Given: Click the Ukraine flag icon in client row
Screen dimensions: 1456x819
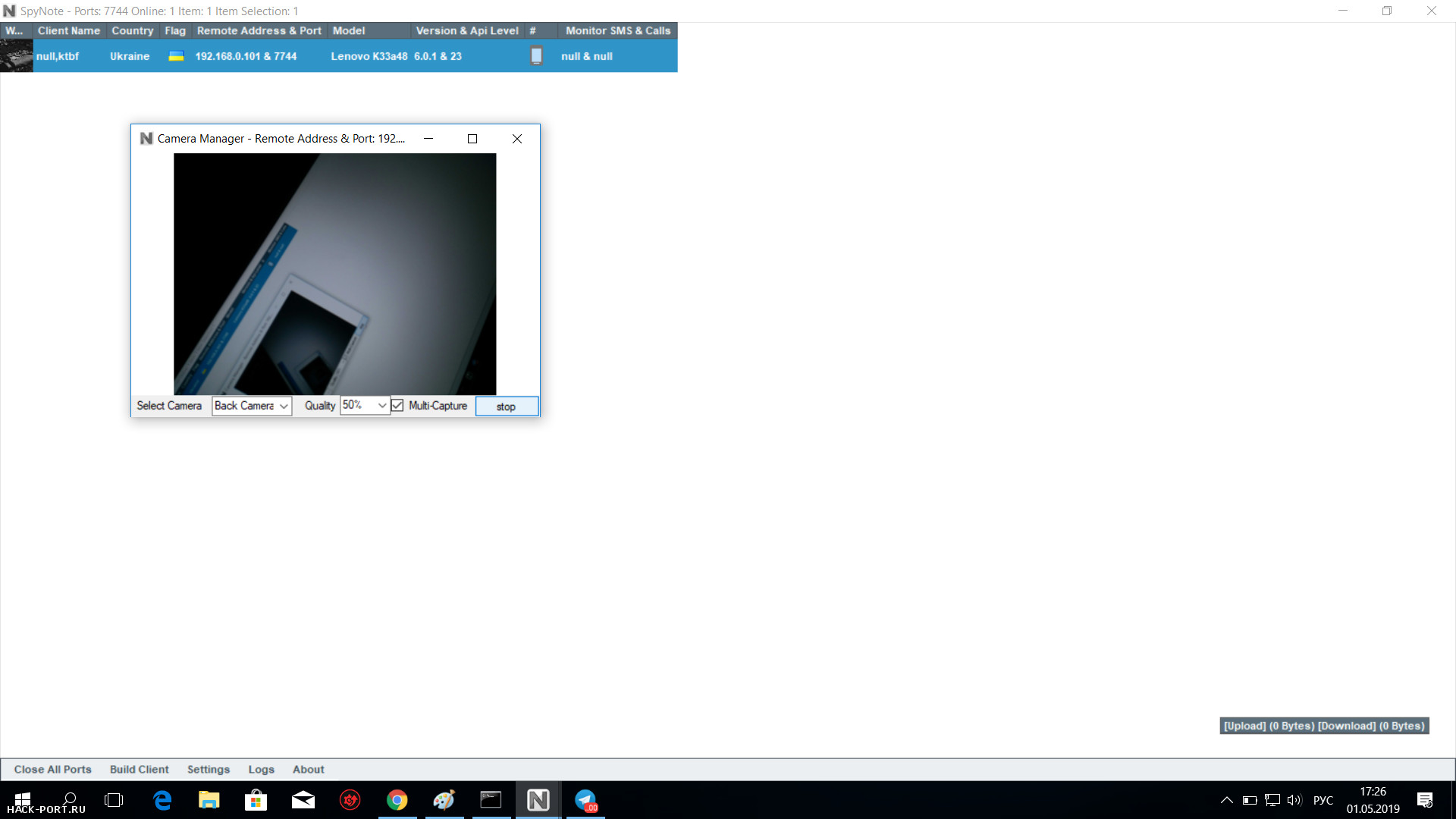Looking at the screenshot, I should 176,56.
